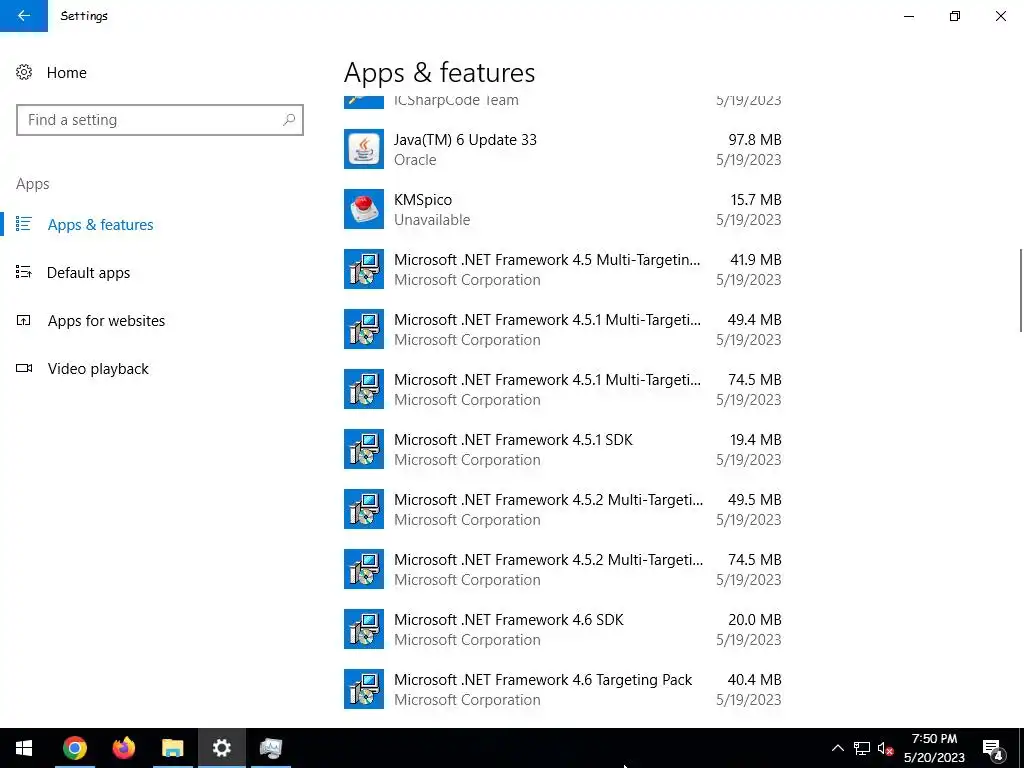Click the Settings gear on taskbar
Viewport: 1024px width, 768px height.
(221, 748)
